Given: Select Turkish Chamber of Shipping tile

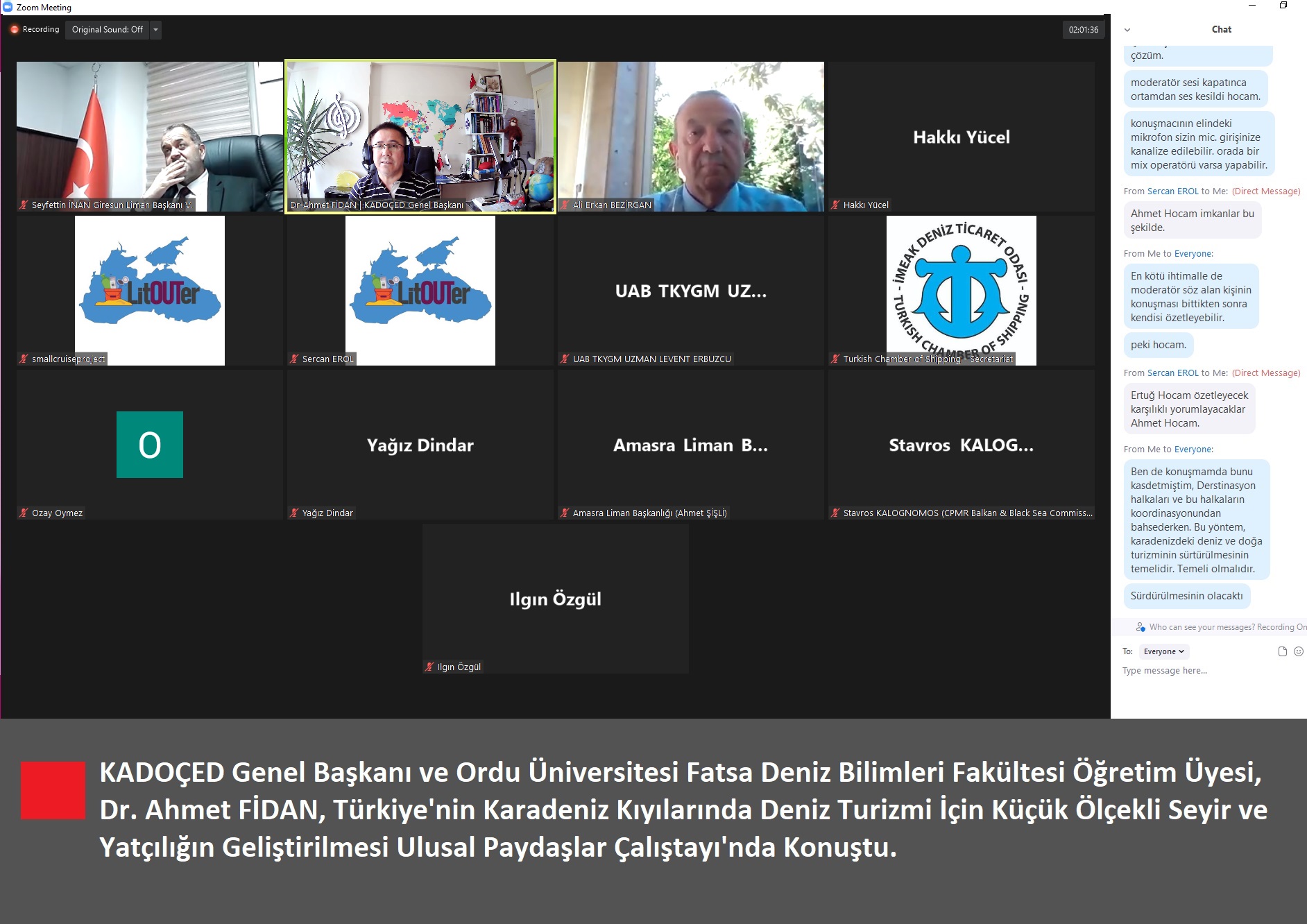Looking at the screenshot, I should point(962,291).
